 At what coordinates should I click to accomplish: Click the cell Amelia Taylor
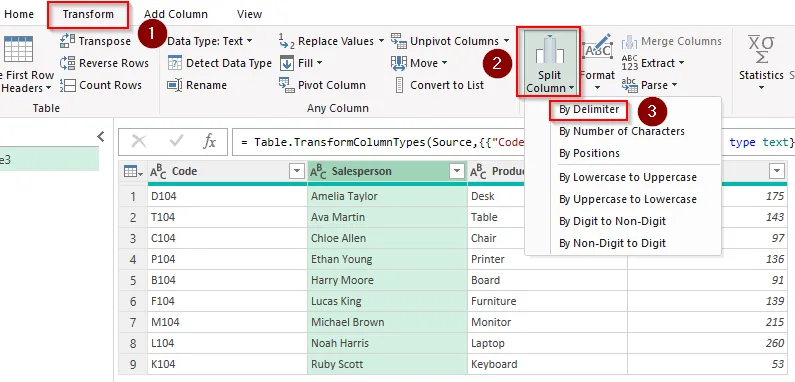tap(387, 196)
